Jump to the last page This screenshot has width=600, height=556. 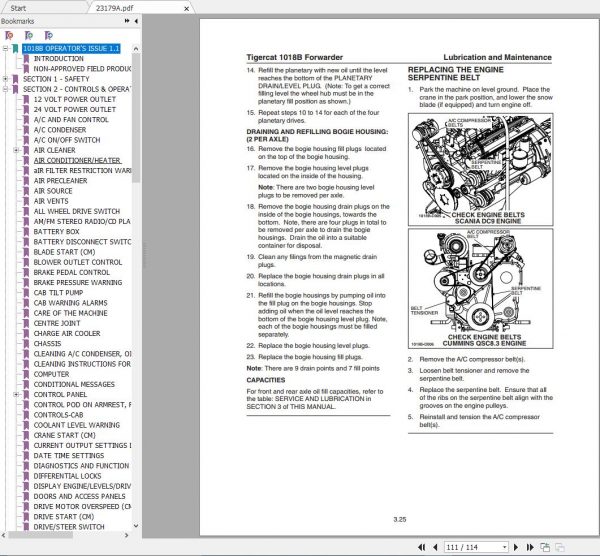pos(530,547)
